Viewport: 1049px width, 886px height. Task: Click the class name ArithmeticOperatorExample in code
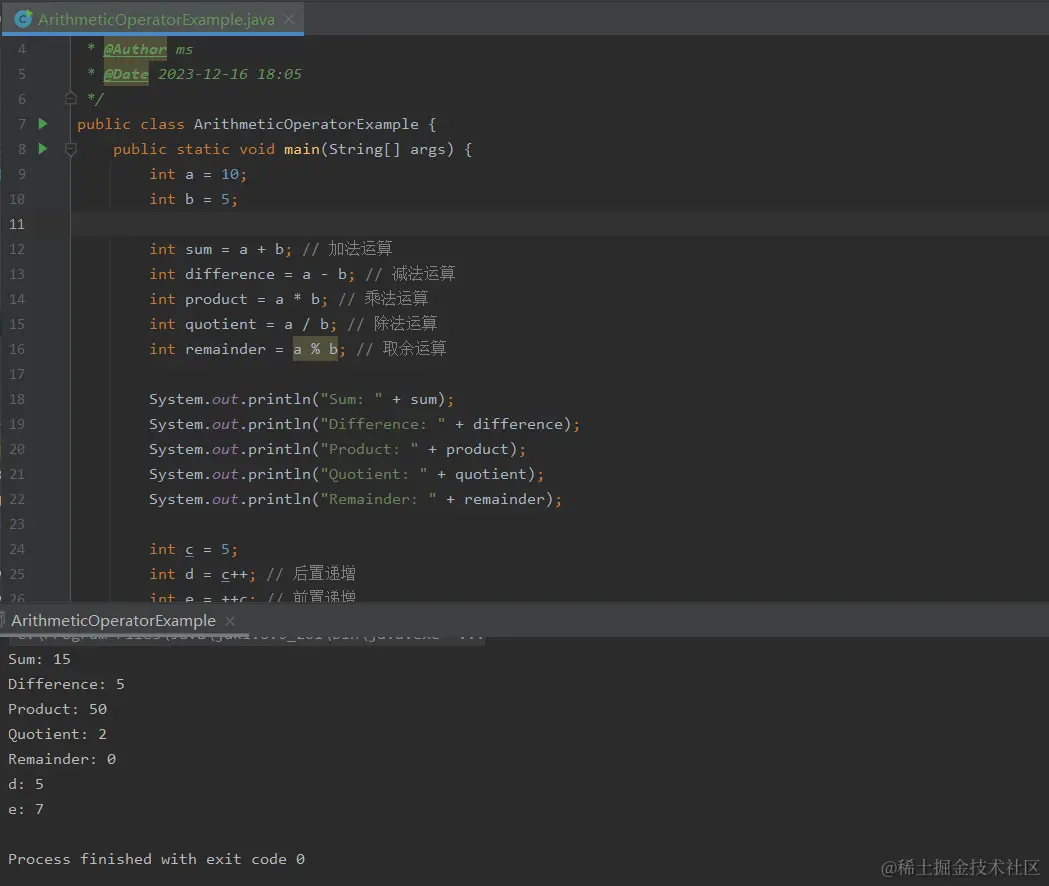click(306, 124)
